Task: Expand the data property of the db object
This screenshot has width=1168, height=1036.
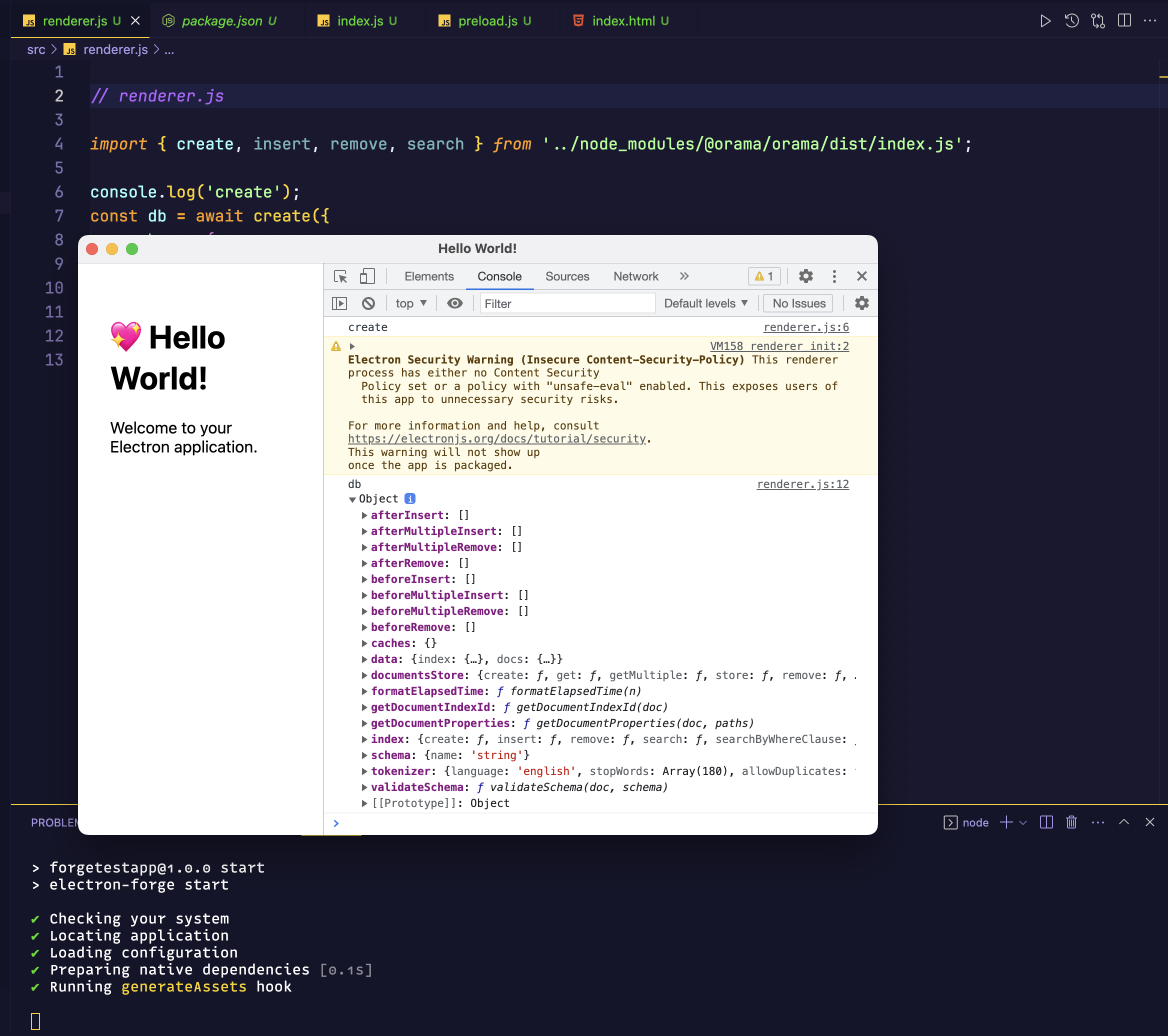Action: pos(364,659)
